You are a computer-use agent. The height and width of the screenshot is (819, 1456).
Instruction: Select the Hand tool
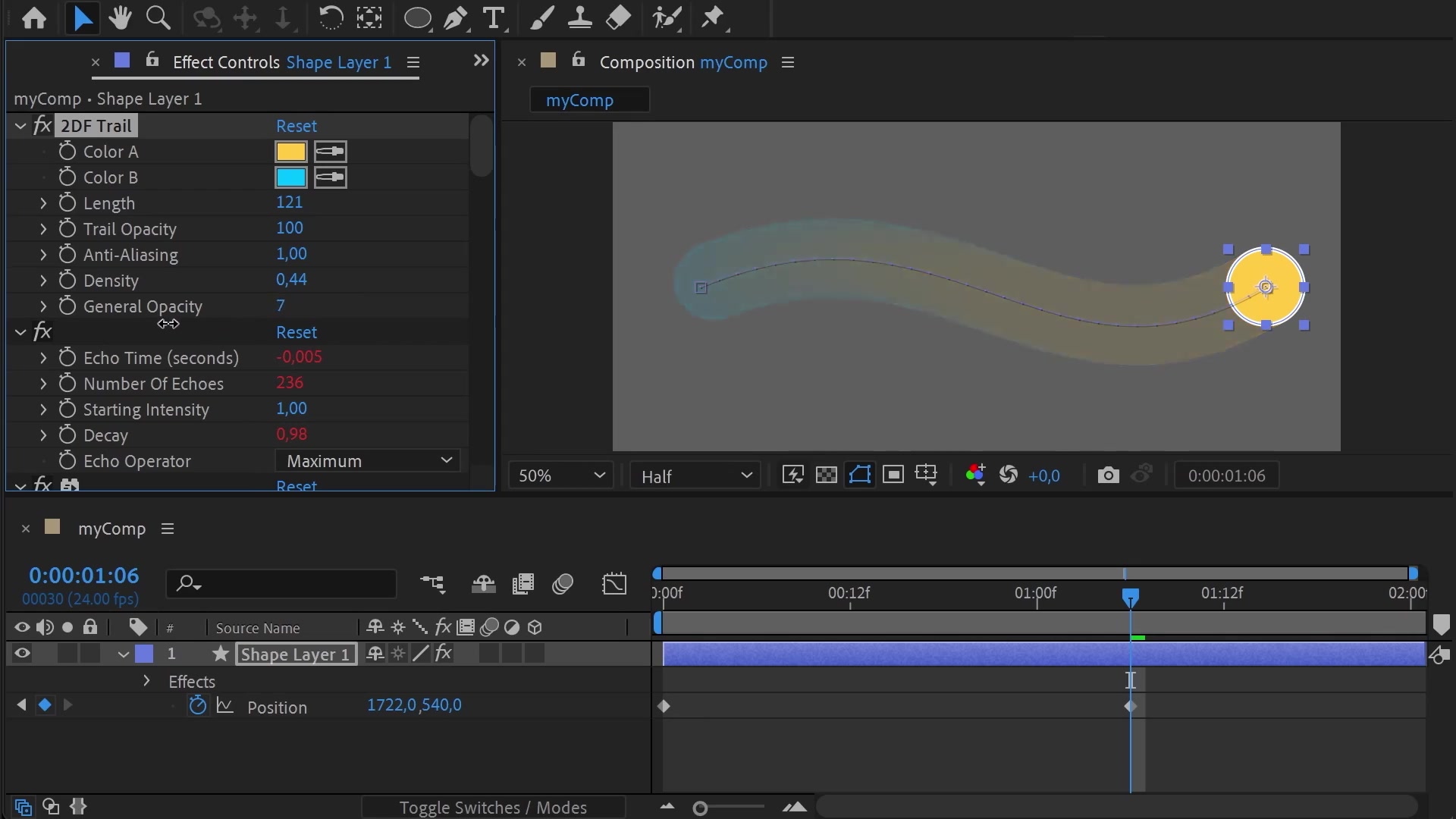pyautogui.click(x=120, y=17)
